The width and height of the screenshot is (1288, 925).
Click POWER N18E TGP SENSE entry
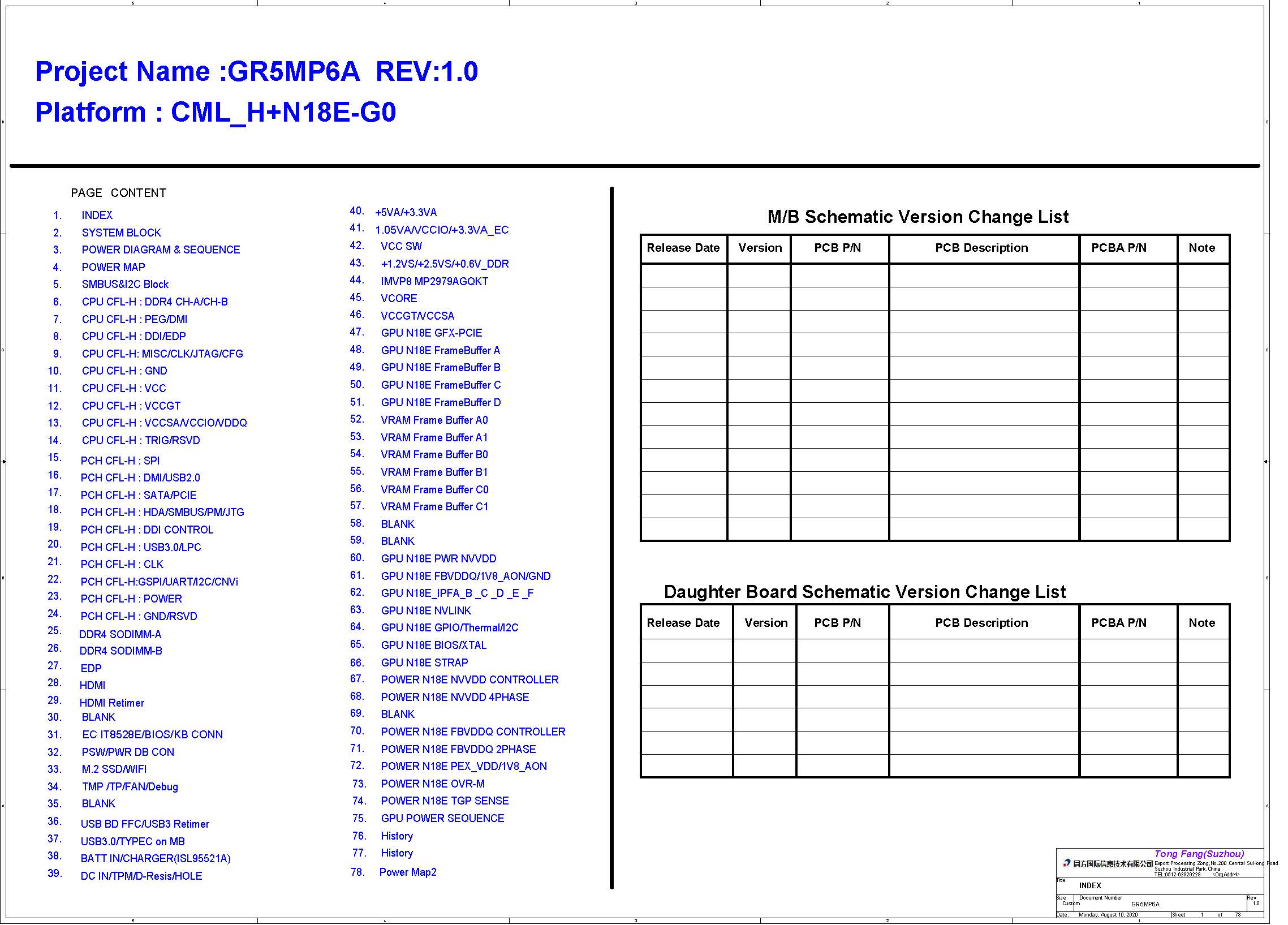coord(445,802)
